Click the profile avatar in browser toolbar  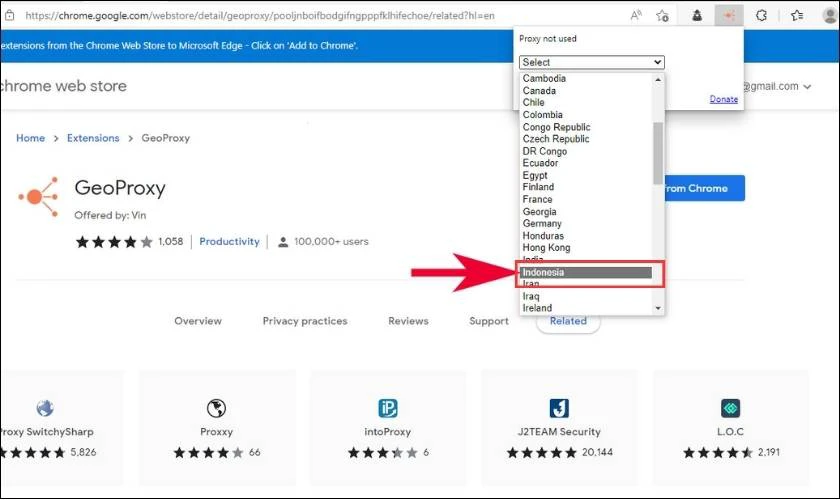point(830,16)
